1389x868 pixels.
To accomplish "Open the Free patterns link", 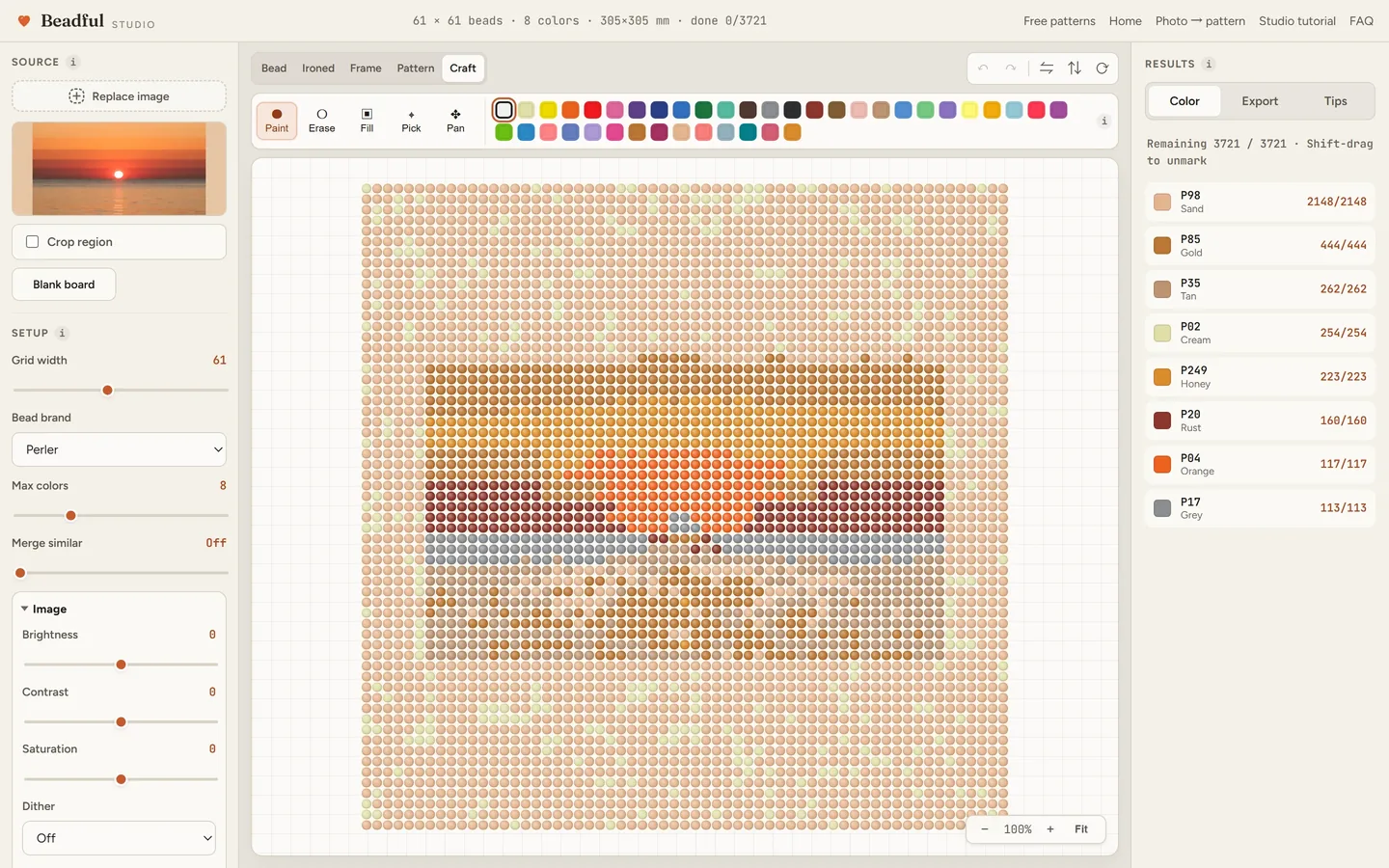I will [x=1059, y=21].
